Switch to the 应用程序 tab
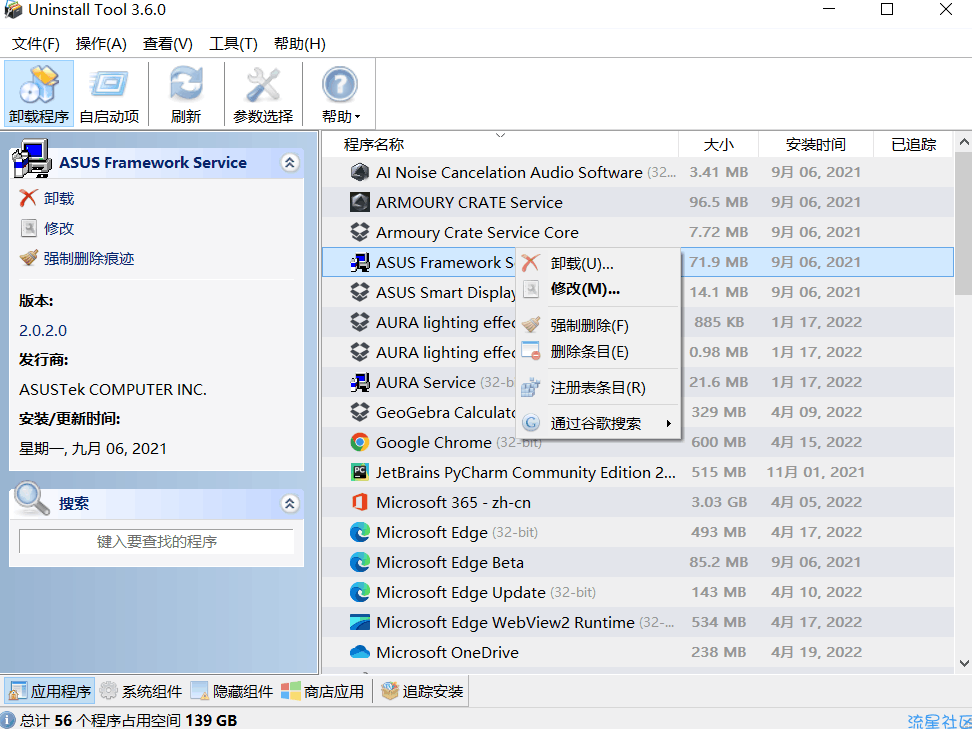This screenshot has width=972, height=729. [50, 691]
